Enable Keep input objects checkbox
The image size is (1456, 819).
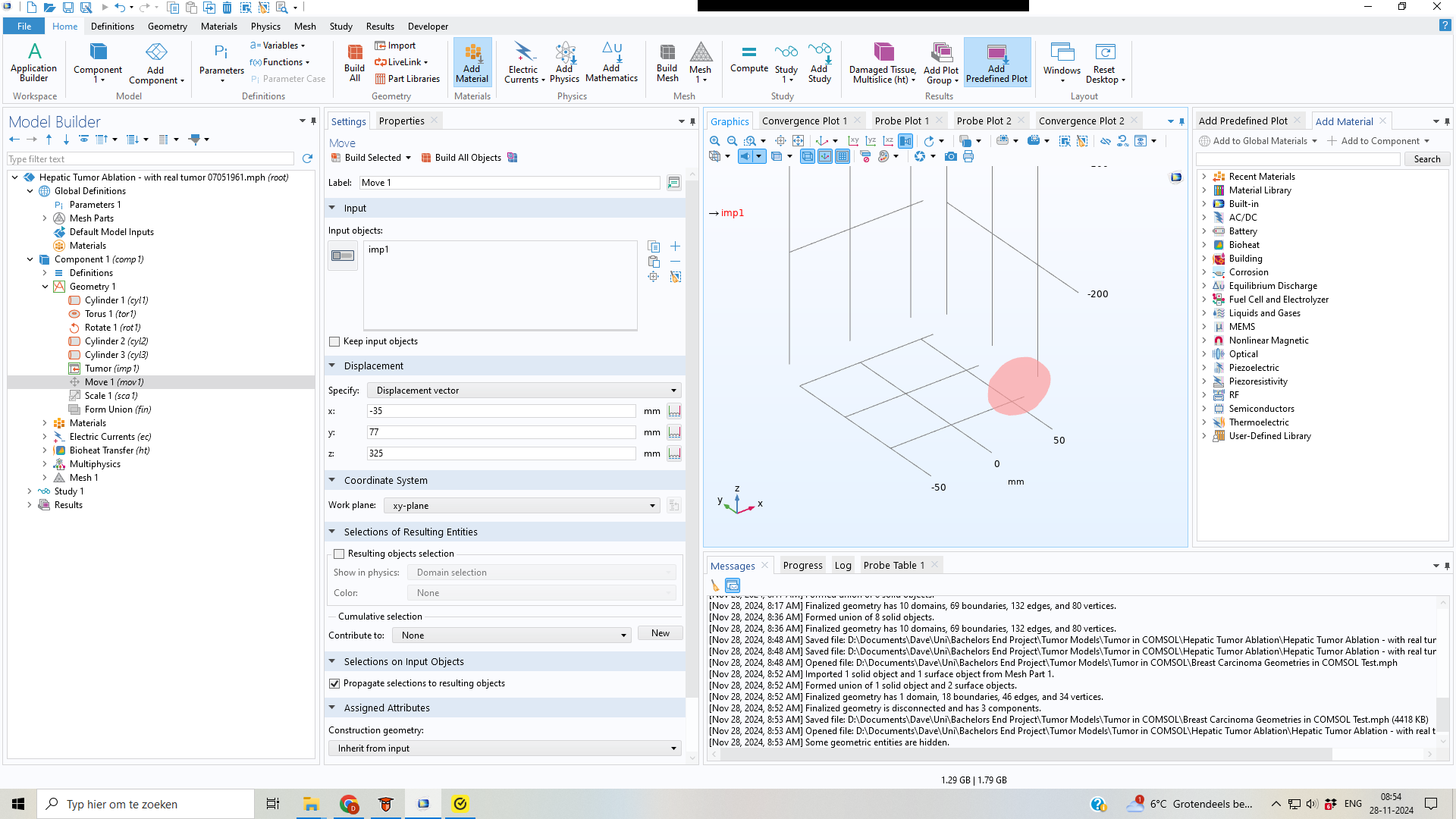(334, 342)
